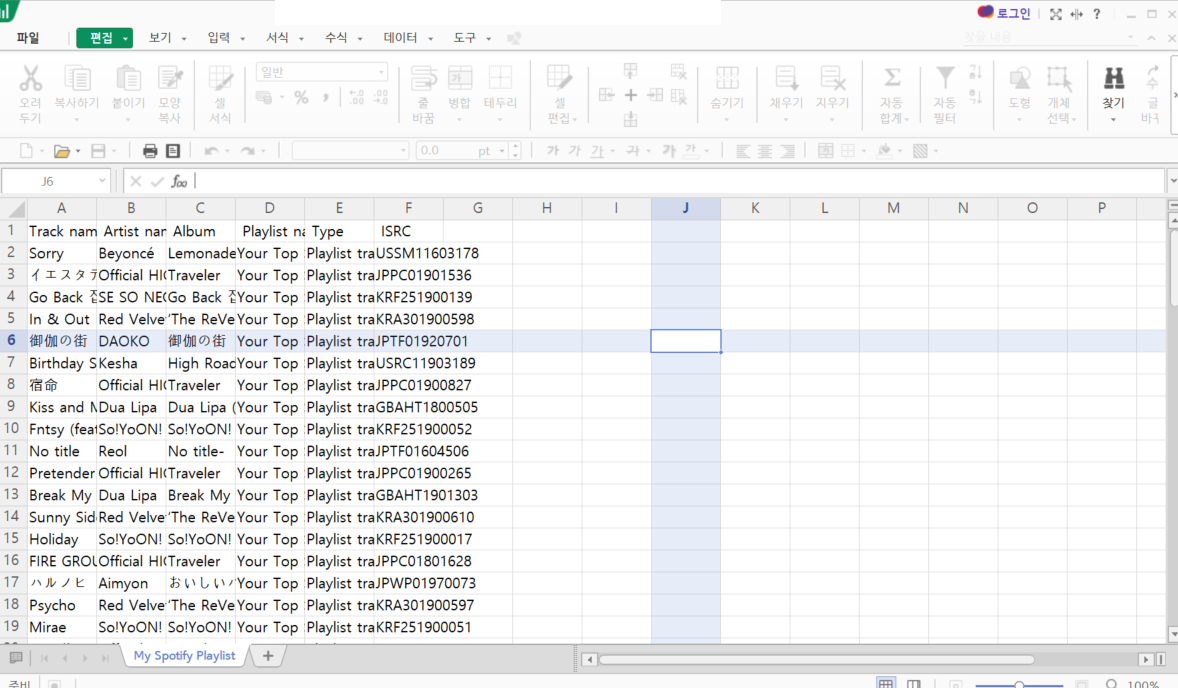Click the Borders (테두리) icon
This screenshot has width=1178, height=688.
[500, 78]
